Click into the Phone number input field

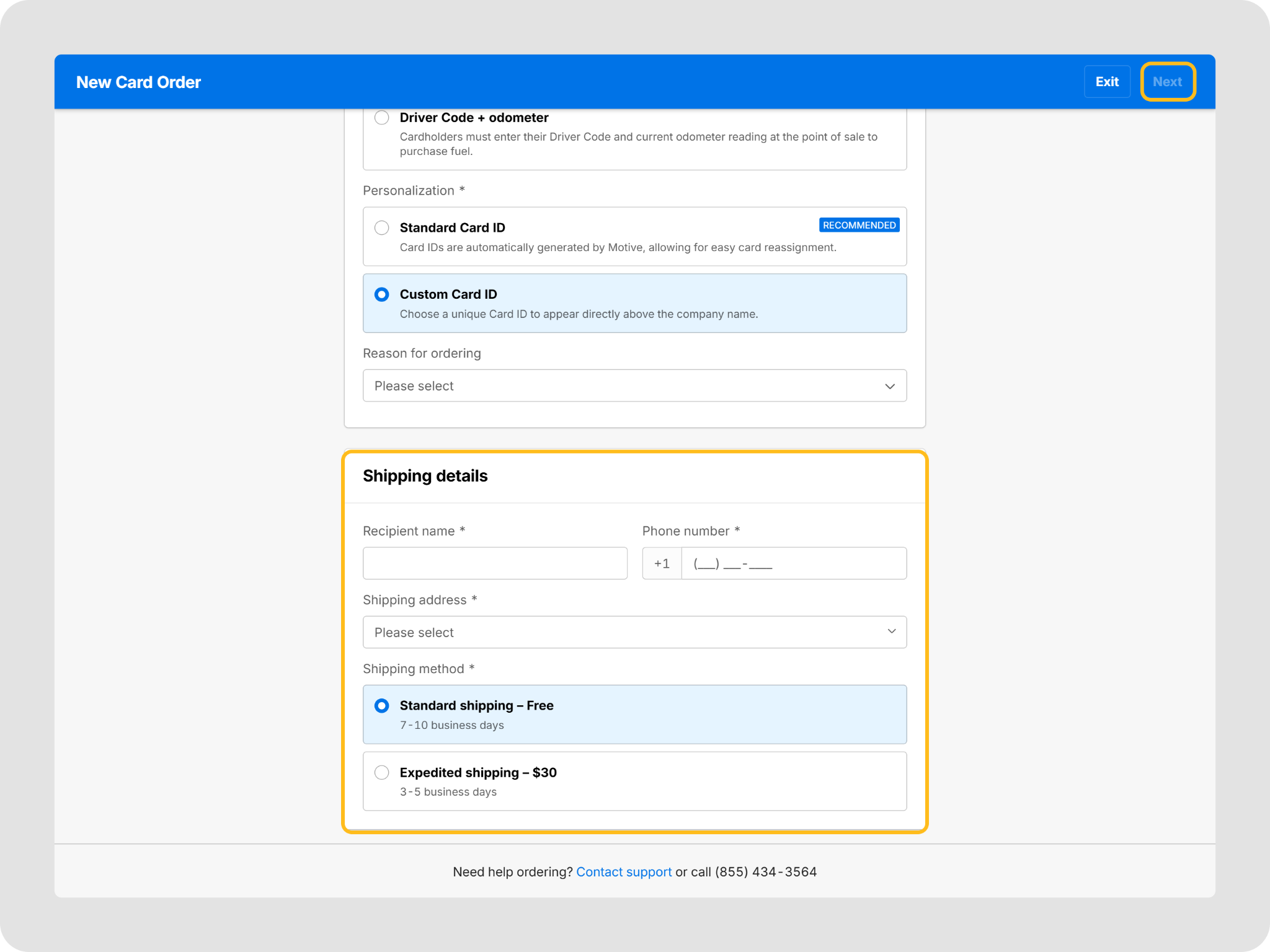(x=794, y=563)
